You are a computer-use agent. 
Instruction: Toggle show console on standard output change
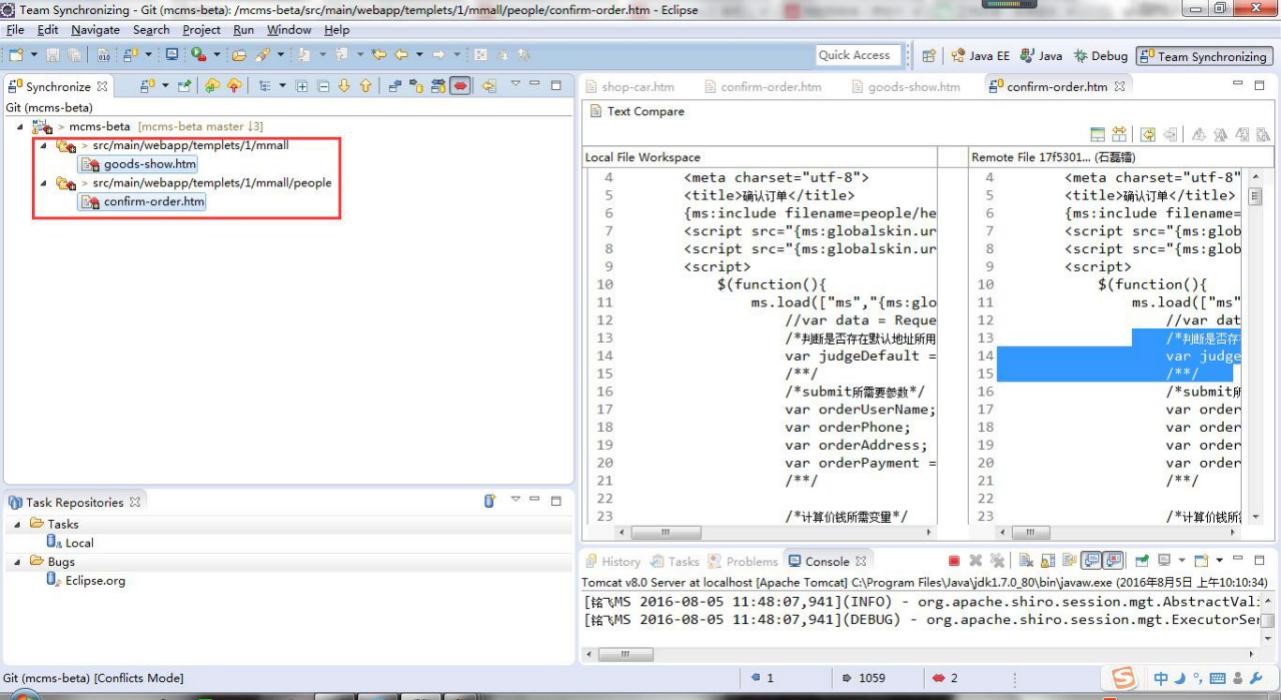tap(1090, 560)
